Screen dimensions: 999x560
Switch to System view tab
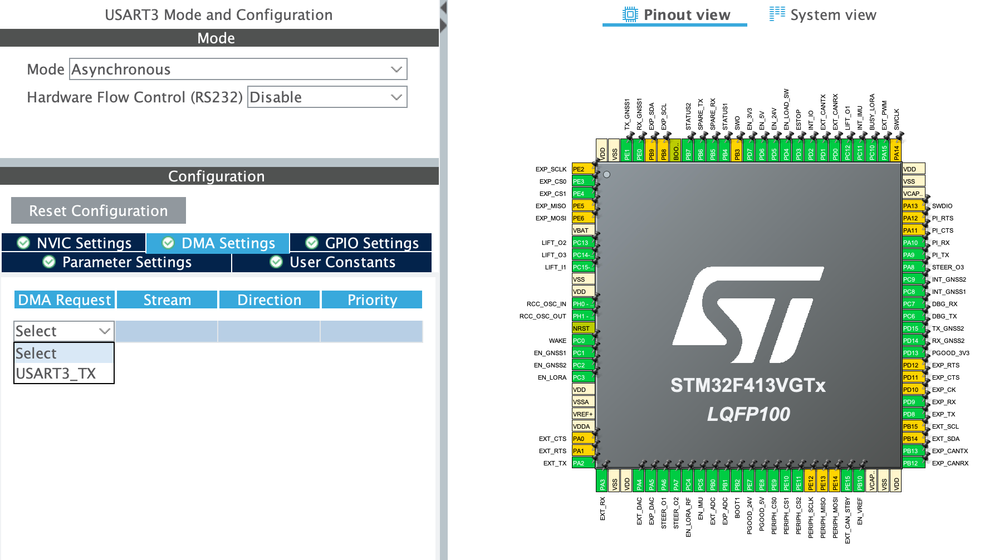(822, 15)
